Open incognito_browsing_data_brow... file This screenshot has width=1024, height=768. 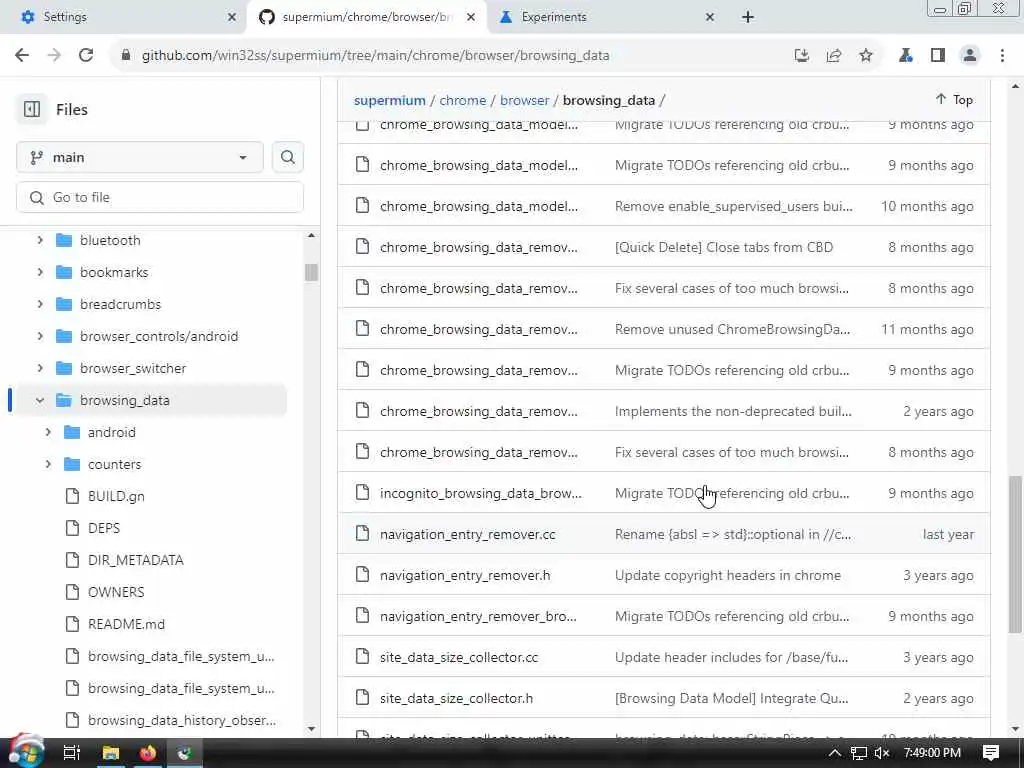(x=481, y=493)
